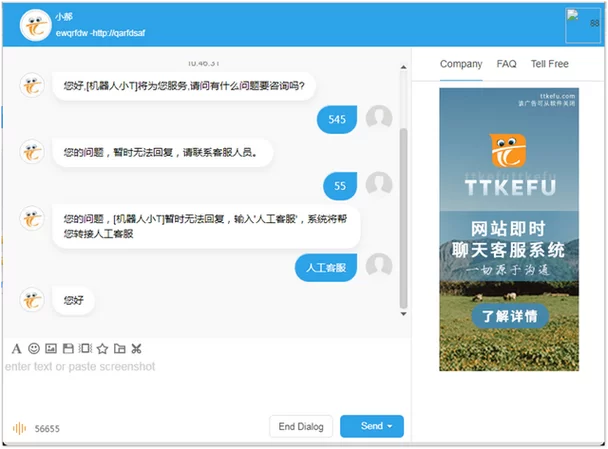Click the 88 label in the header corner
Screen dimensions: 608x449
pyautogui.click(x=594, y=23)
